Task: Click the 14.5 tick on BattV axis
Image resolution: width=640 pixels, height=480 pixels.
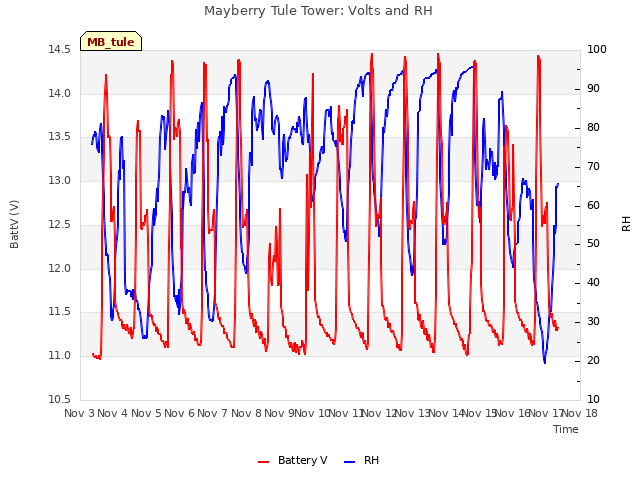Action: [60, 50]
